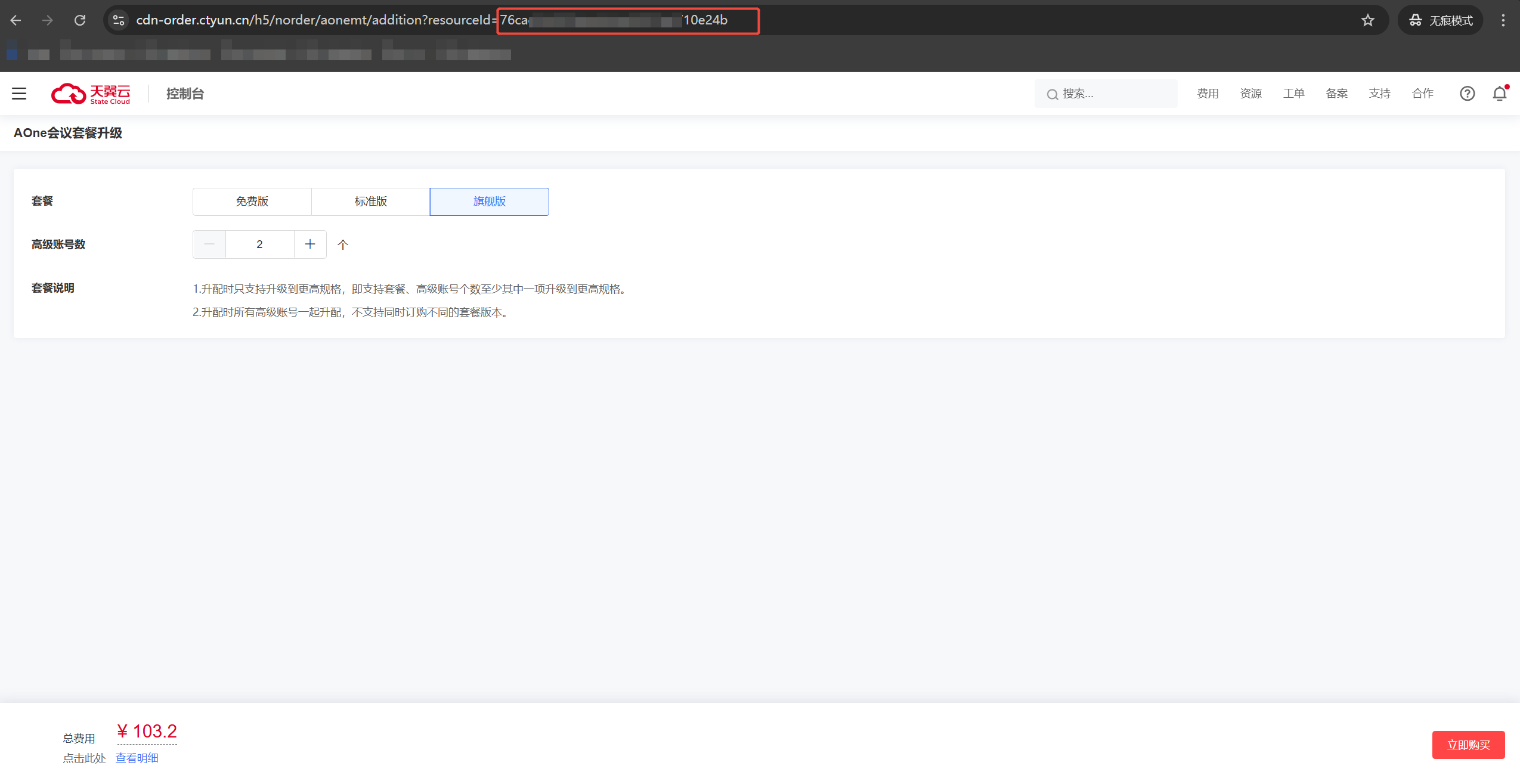
Task: Open site information icon in address bar
Action: (119, 20)
